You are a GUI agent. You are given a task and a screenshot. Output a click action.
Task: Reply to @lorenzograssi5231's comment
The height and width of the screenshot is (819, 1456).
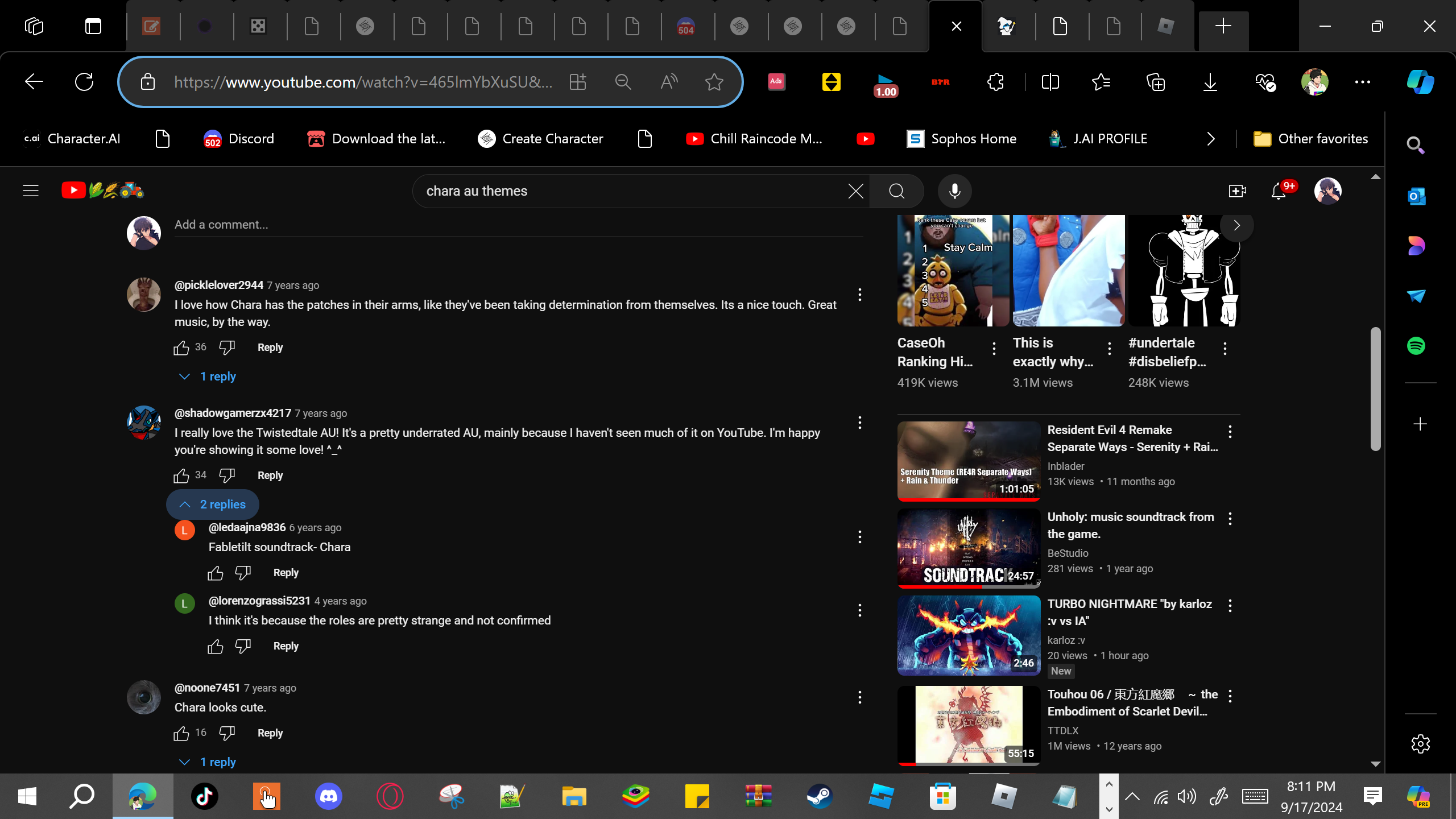[x=286, y=646]
